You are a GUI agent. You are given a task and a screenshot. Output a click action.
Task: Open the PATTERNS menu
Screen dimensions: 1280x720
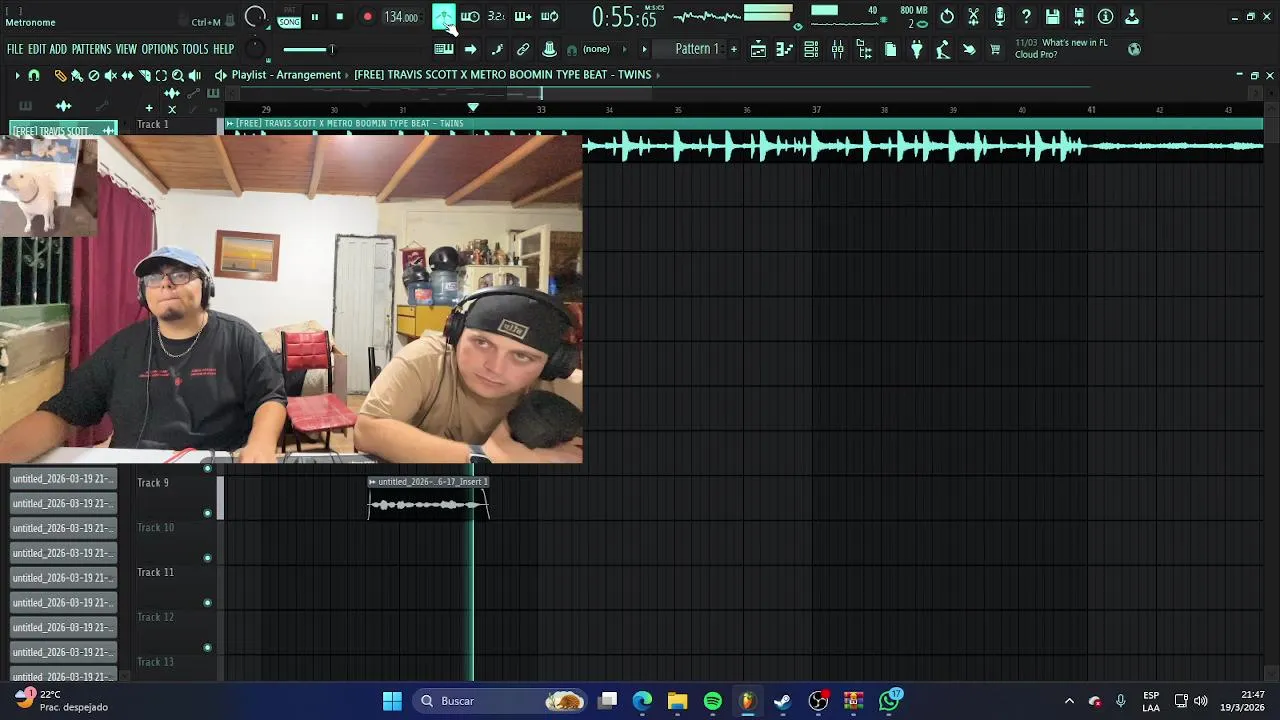pos(91,49)
